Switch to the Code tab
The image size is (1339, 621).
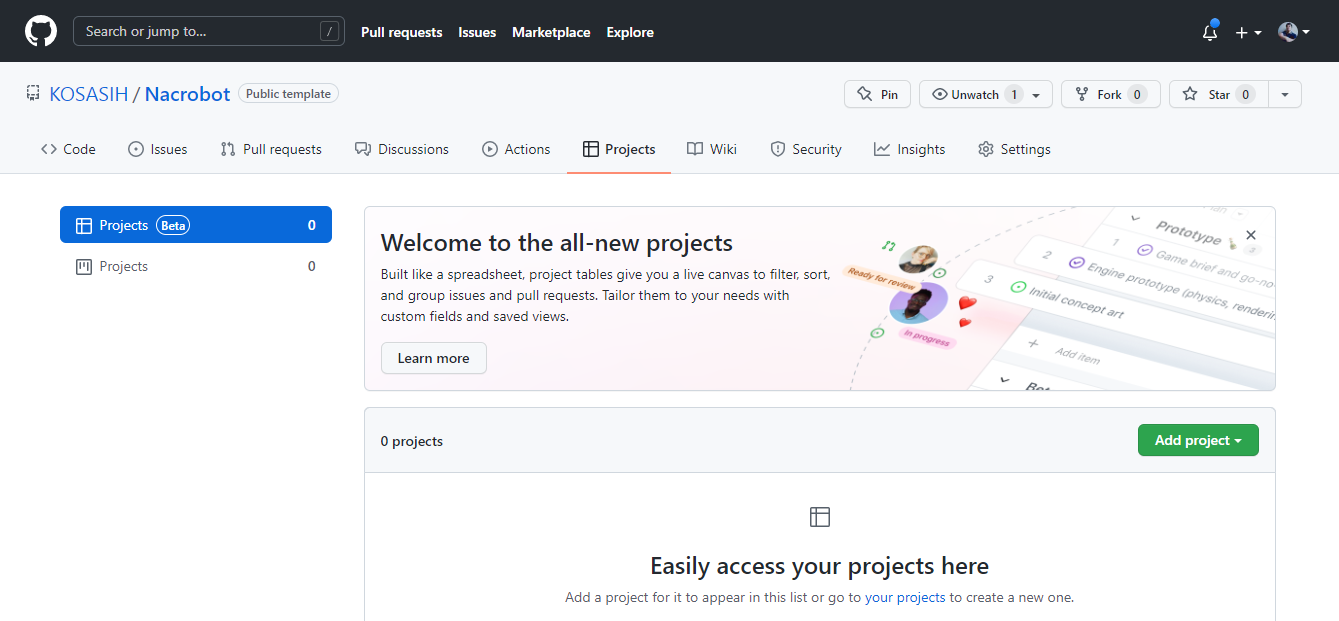coord(68,149)
